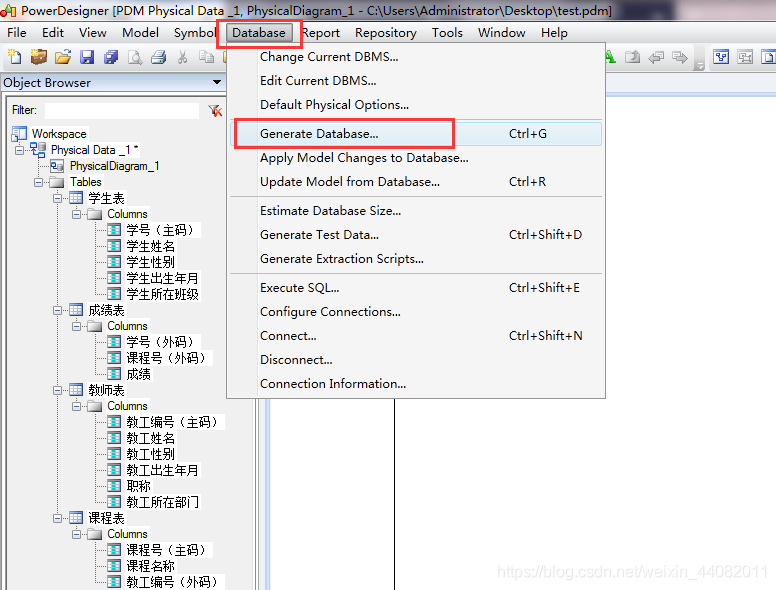
Task: Choose Apply Model Changes to Database...
Action: tap(416, 158)
